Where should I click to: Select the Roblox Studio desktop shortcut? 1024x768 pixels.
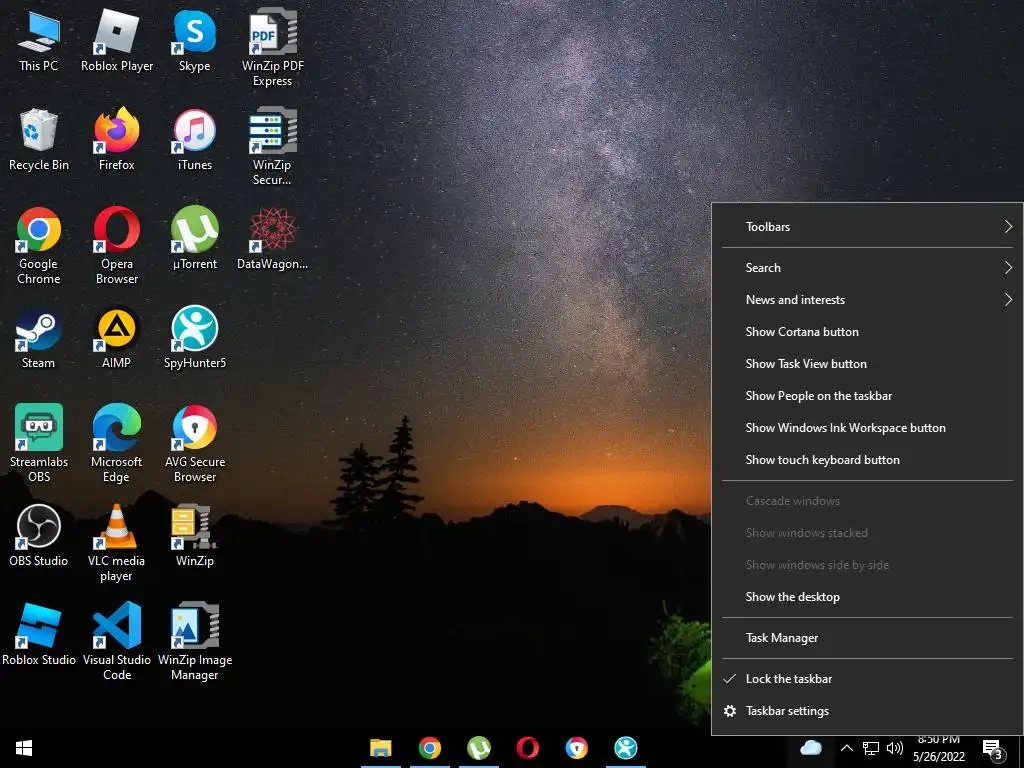point(39,635)
